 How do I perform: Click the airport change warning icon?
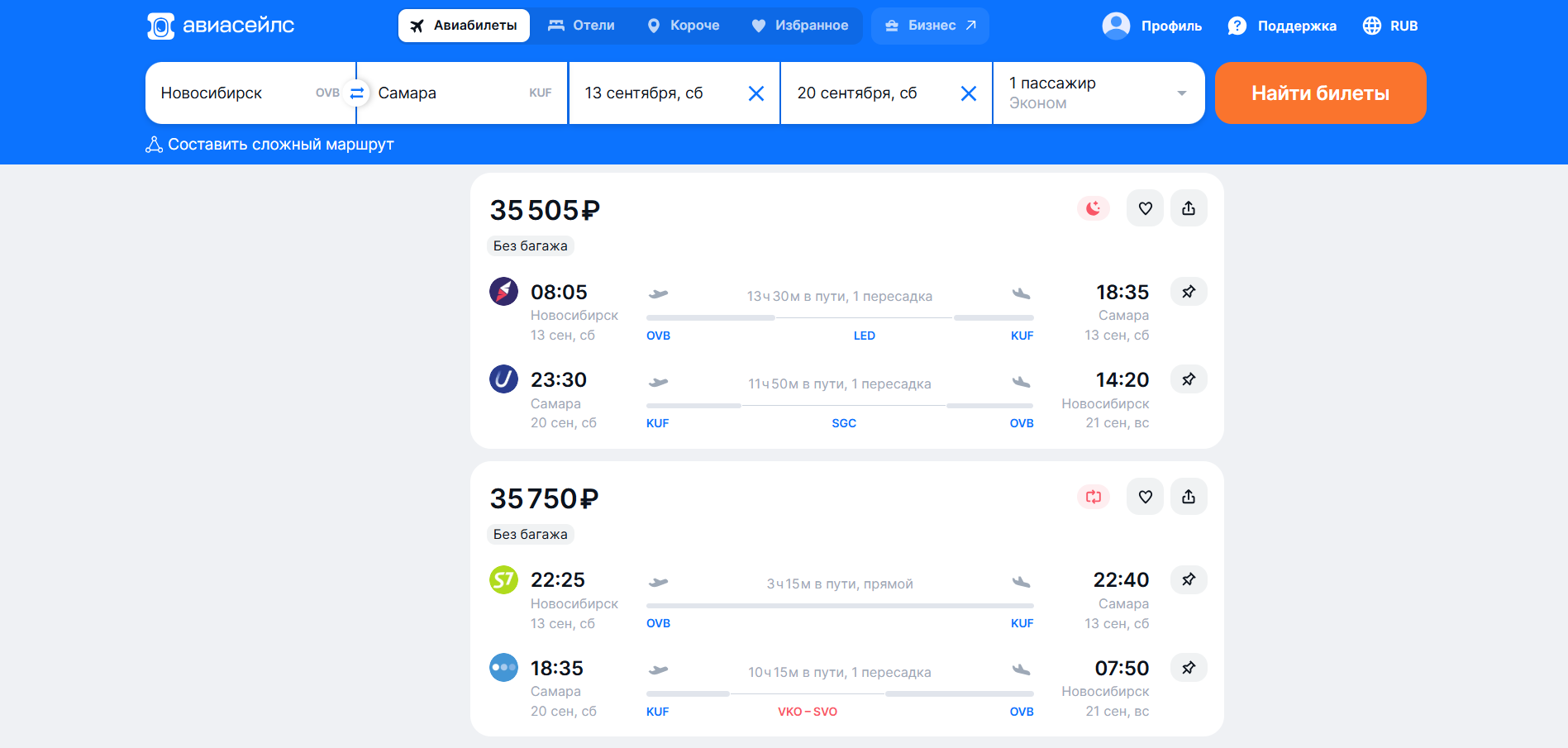tap(1094, 497)
